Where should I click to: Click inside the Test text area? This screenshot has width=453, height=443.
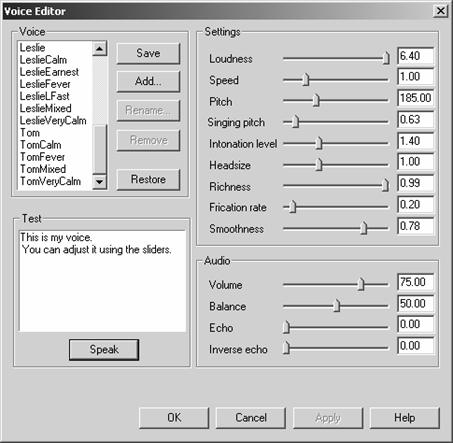tap(103, 281)
